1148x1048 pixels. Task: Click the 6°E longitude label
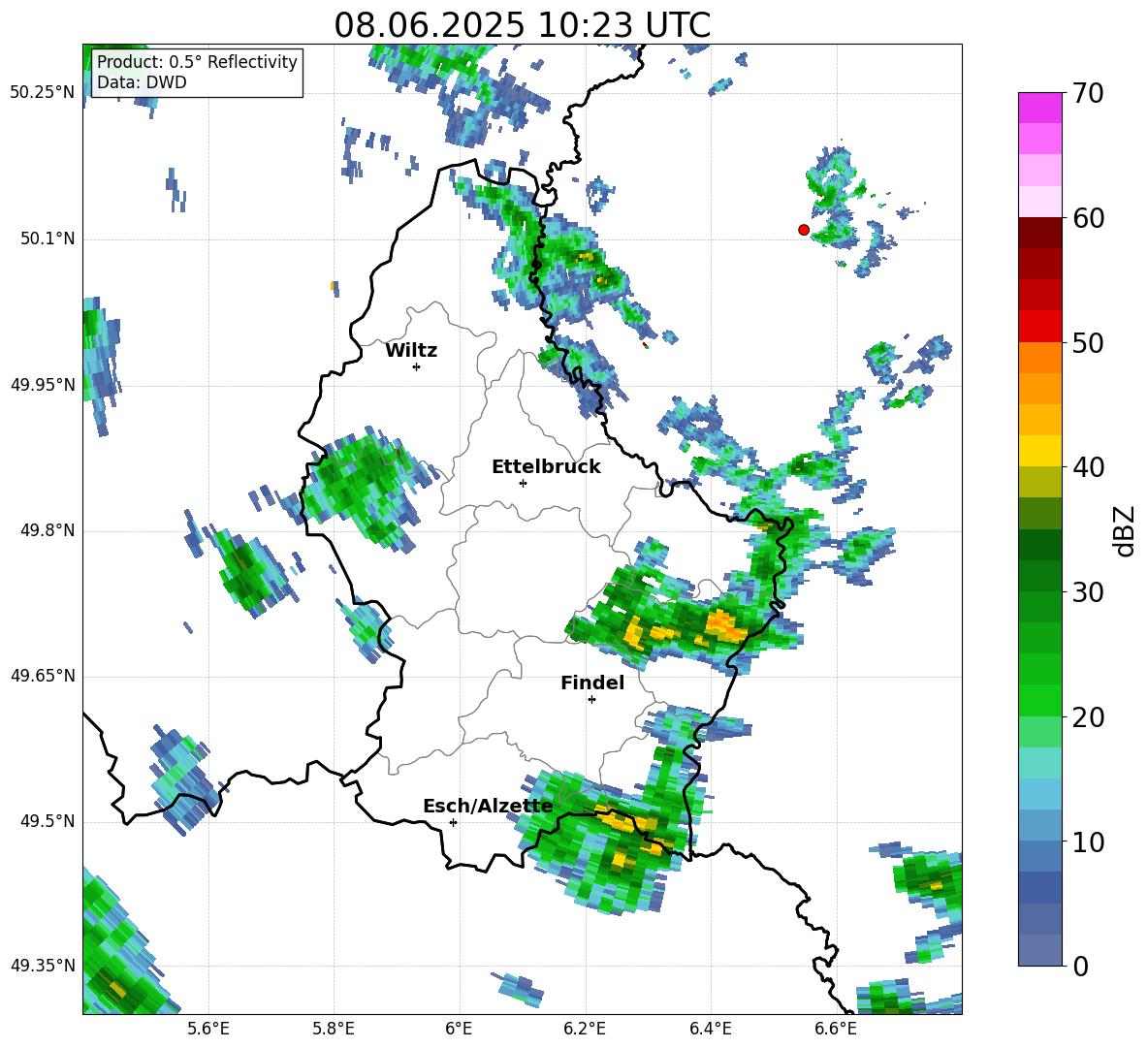coord(459,1029)
